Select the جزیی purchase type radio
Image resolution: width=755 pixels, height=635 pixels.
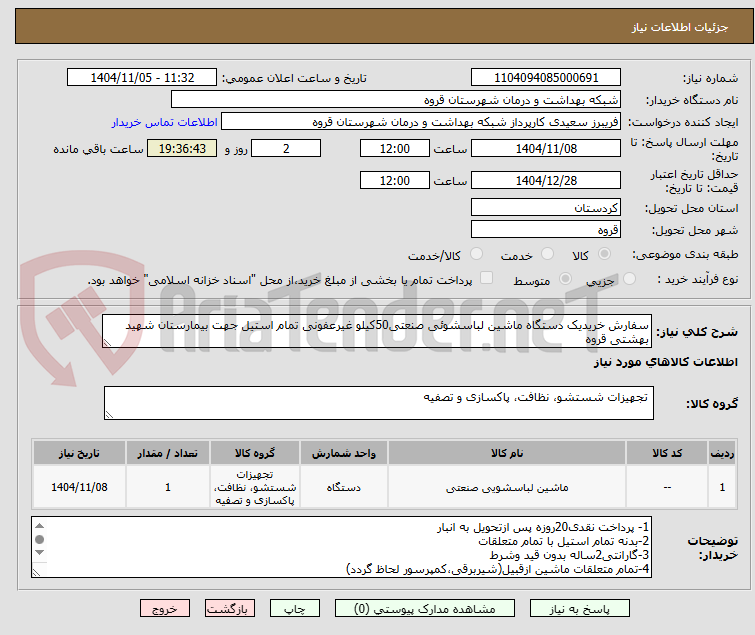click(x=629, y=279)
